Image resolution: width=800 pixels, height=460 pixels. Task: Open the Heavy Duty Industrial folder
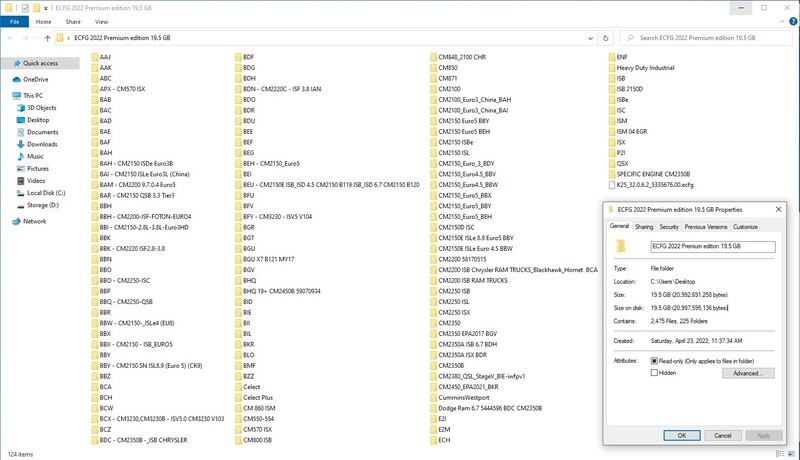point(649,67)
